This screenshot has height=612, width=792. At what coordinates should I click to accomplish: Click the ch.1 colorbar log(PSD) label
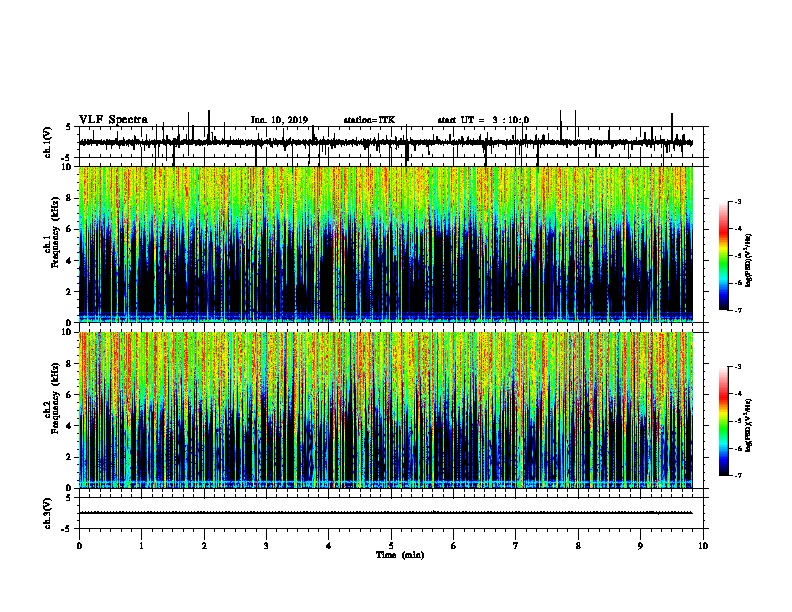coord(748,260)
